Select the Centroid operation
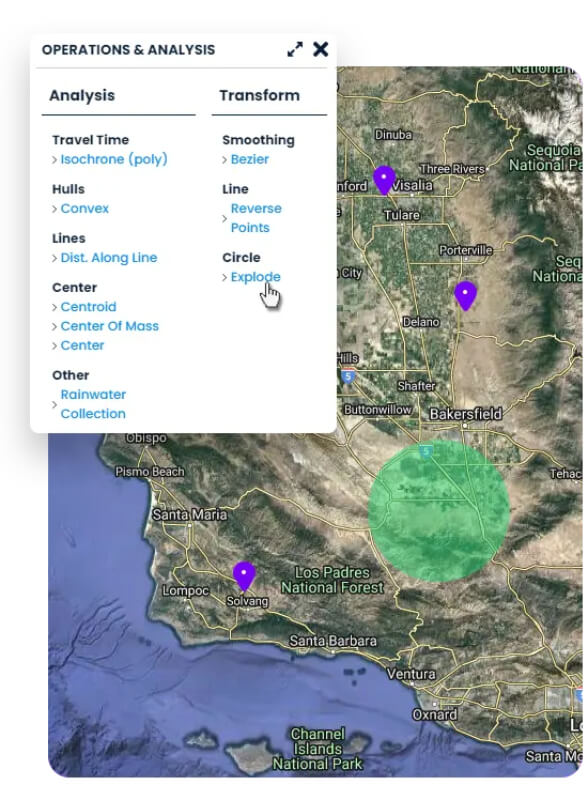Viewport: 588px width, 800px height. [88, 307]
